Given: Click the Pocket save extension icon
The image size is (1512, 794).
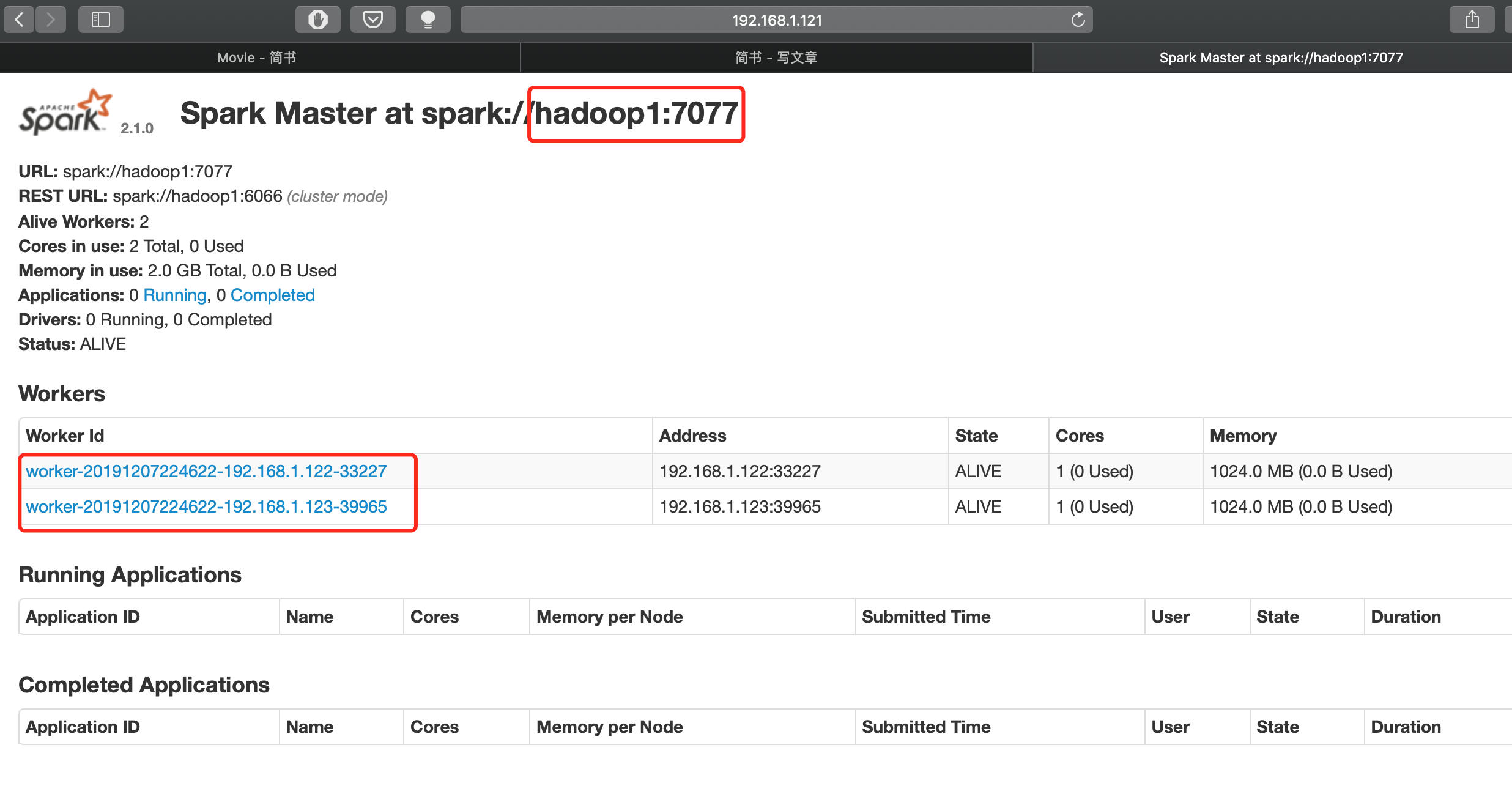Looking at the screenshot, I should (372, 20).
